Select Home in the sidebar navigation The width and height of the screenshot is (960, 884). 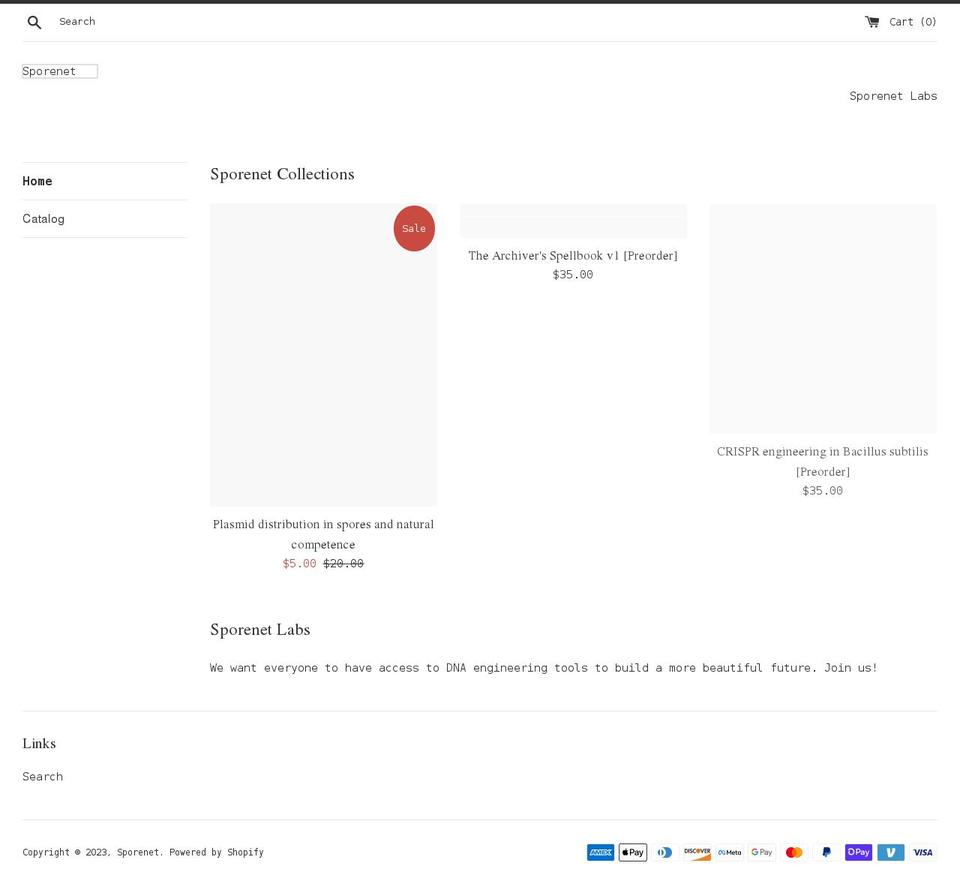(37, 181)
